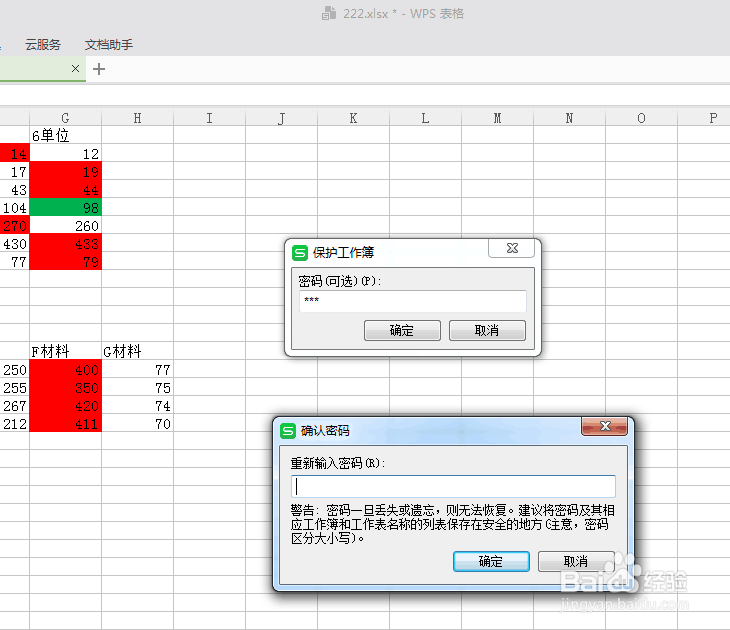Click the F材料 header cell
730x630 pixels.
[x=65, y=351]
